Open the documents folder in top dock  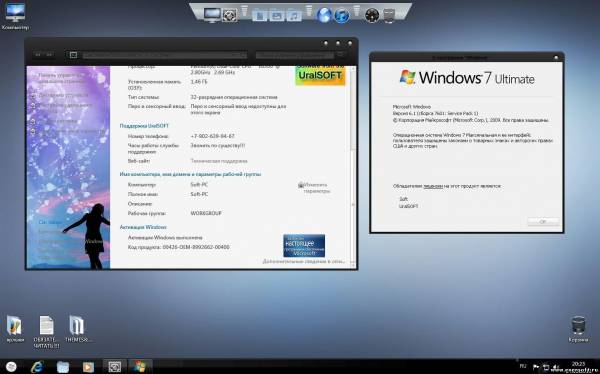259,15
